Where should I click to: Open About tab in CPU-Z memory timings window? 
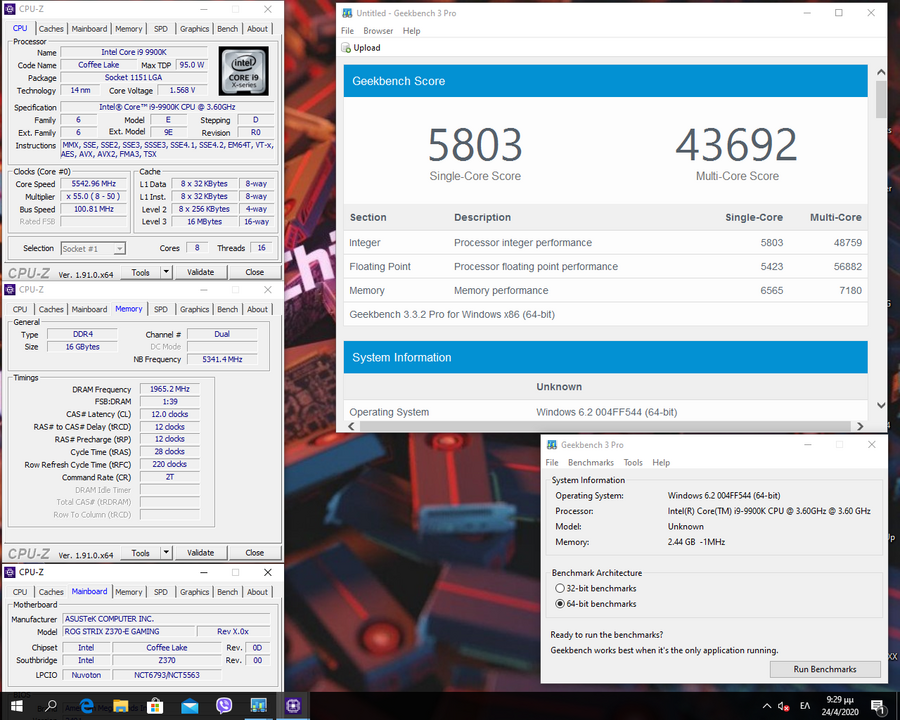click(x=257, y=309)
